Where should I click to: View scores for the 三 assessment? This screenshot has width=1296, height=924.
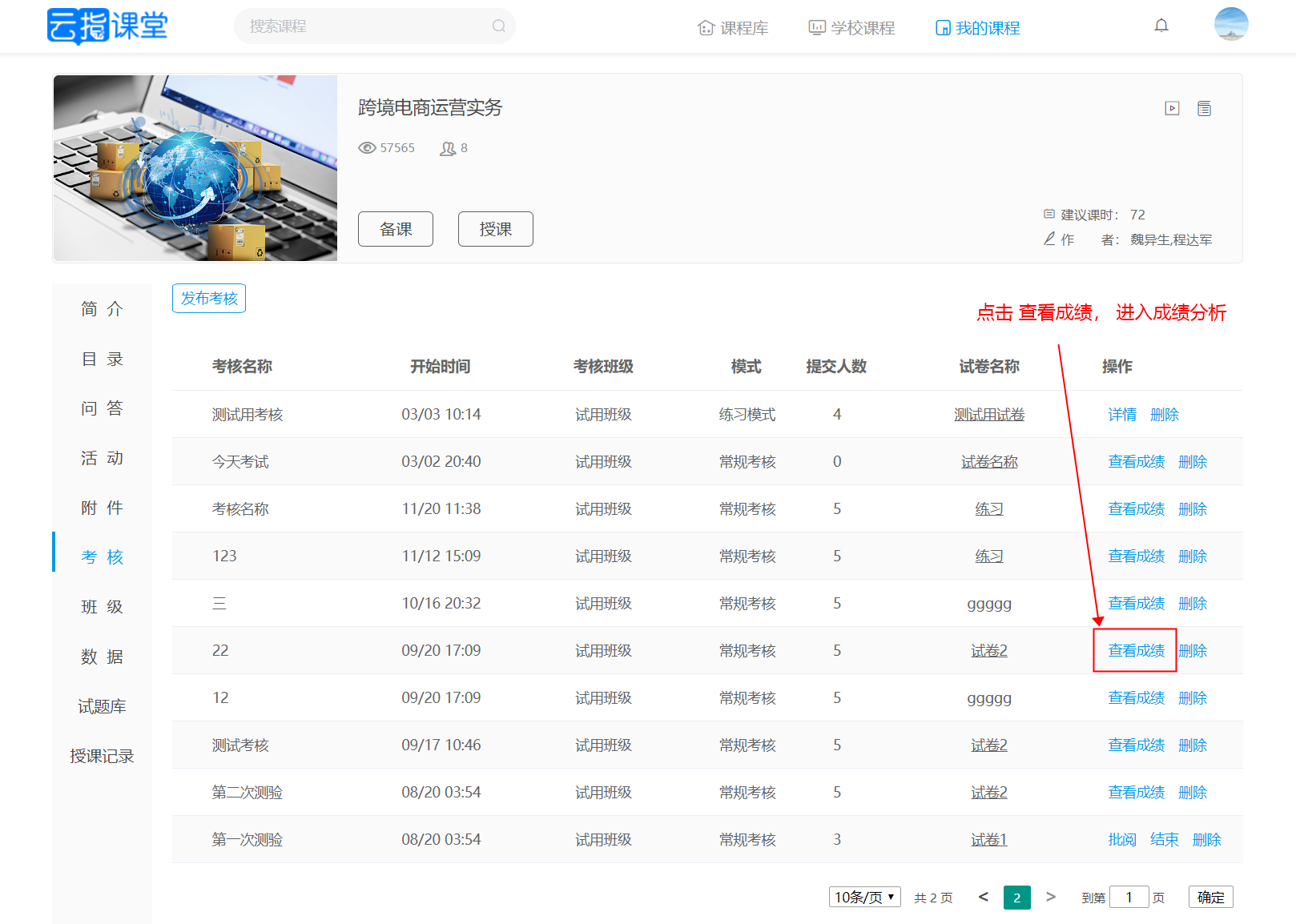click(x=1137, y=604)
